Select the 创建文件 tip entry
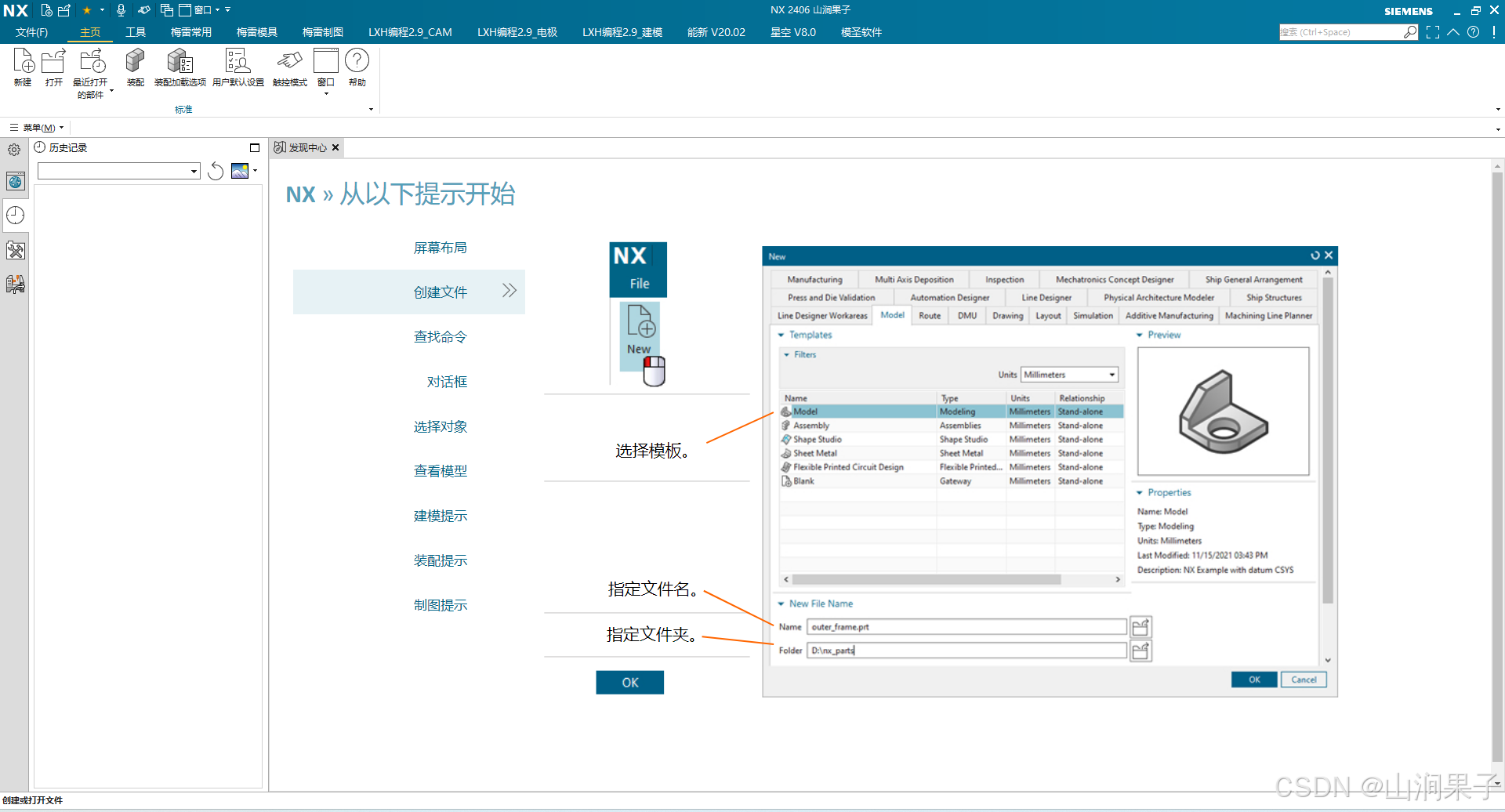The width and height of the screenshot is (1505, 812). pos(409,292)
